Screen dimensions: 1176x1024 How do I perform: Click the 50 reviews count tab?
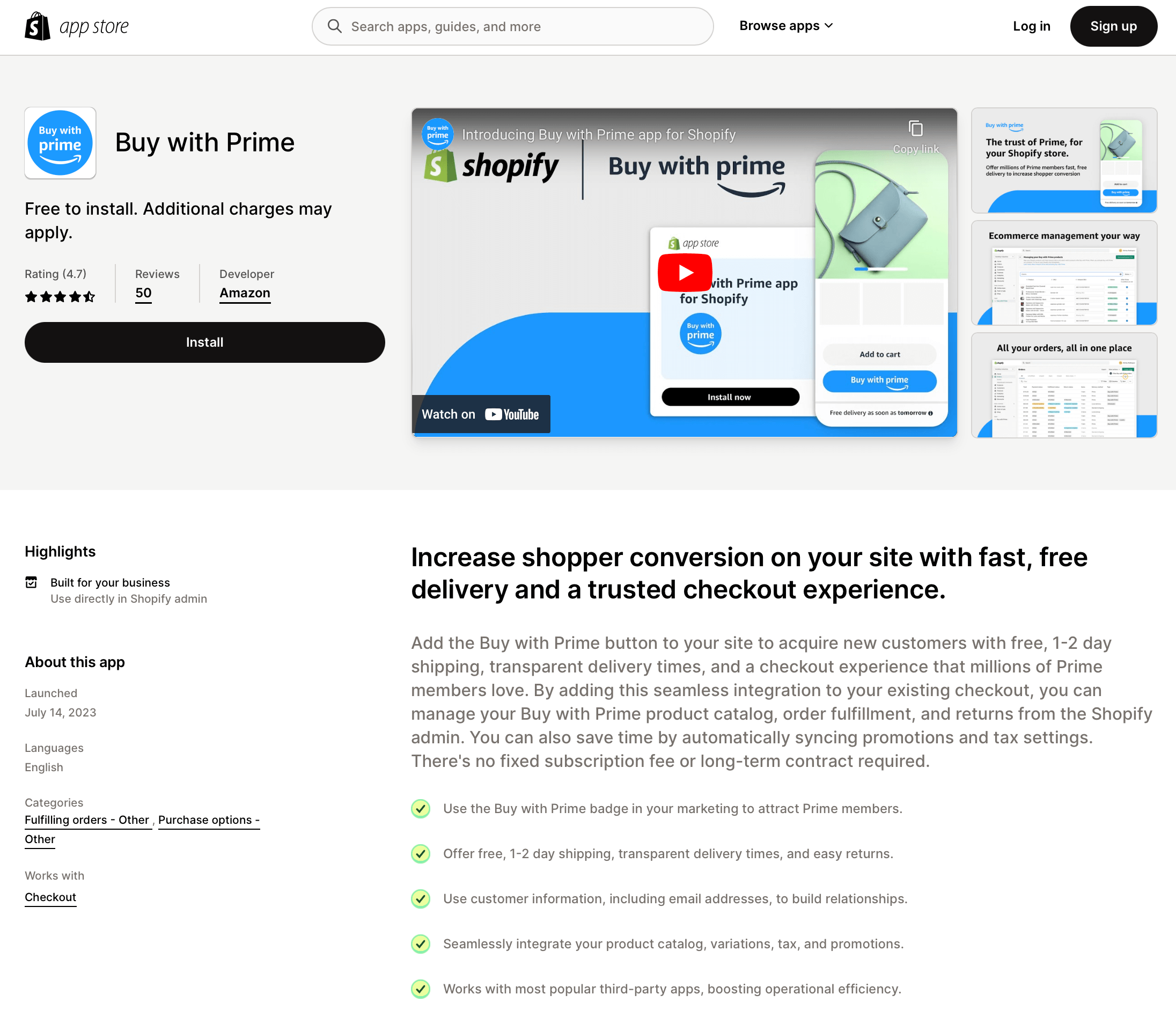point(144,293)
